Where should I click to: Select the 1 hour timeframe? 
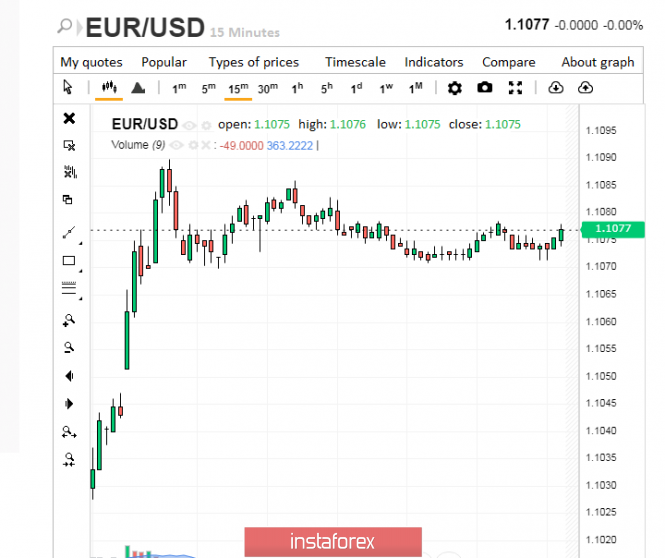(297, 88)
